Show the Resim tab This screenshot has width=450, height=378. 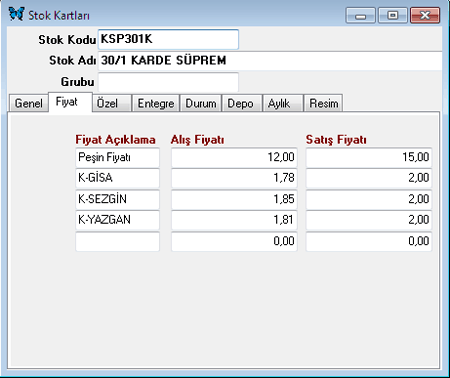(323, 103)
